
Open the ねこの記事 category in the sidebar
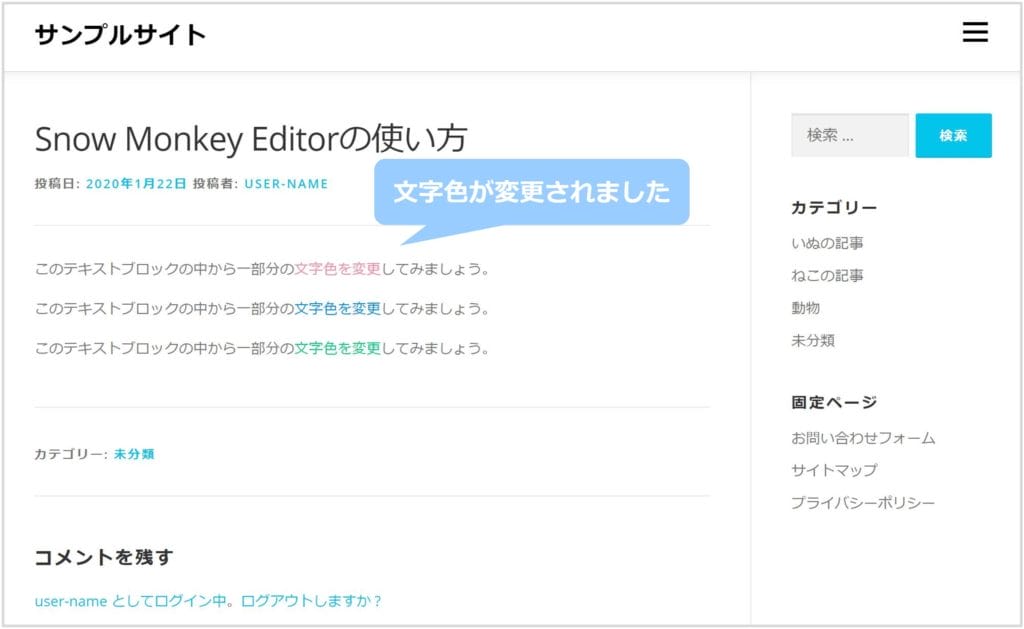point(827,276)
